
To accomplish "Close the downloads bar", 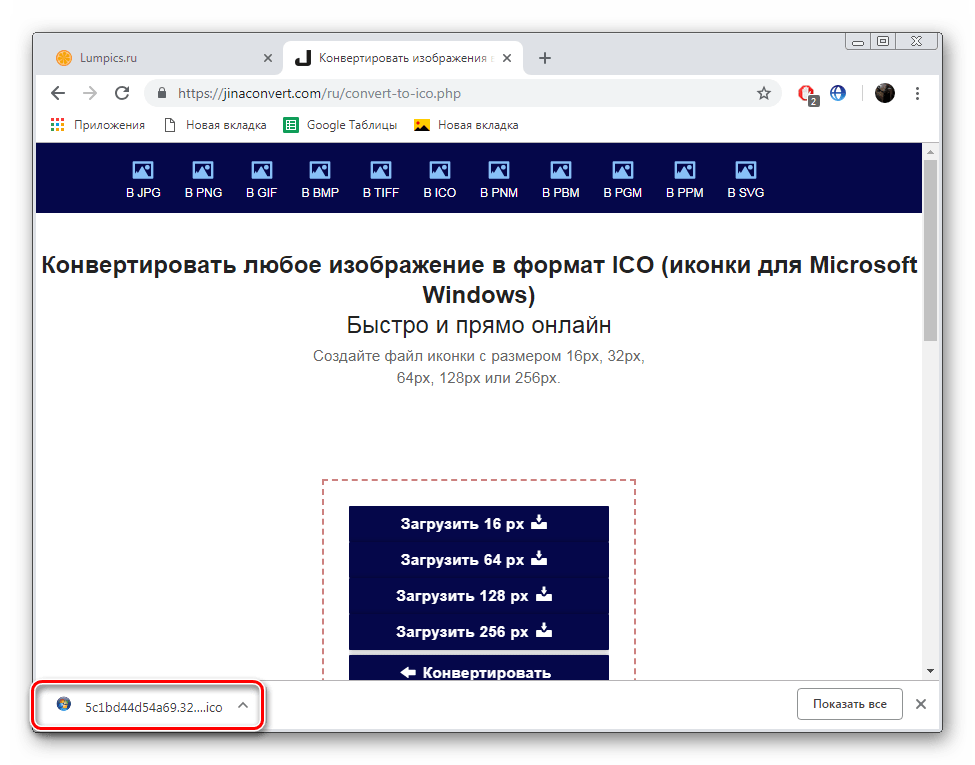I will click(x=921, y=704).
